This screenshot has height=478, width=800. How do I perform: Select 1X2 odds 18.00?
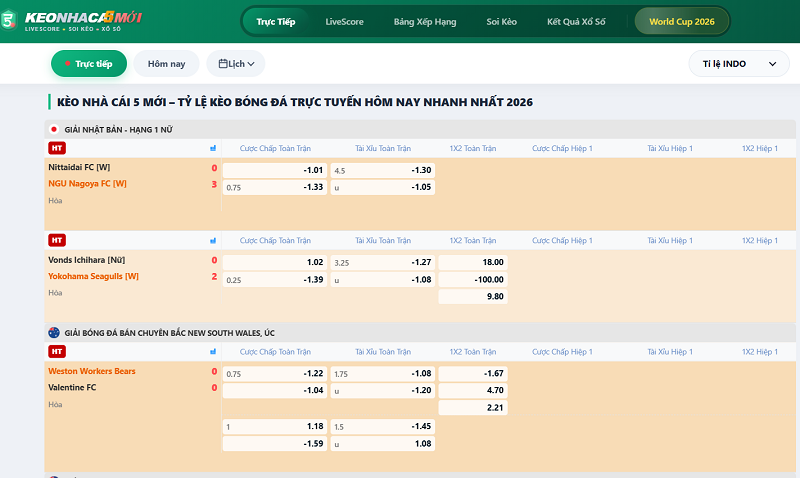[473, 262]
